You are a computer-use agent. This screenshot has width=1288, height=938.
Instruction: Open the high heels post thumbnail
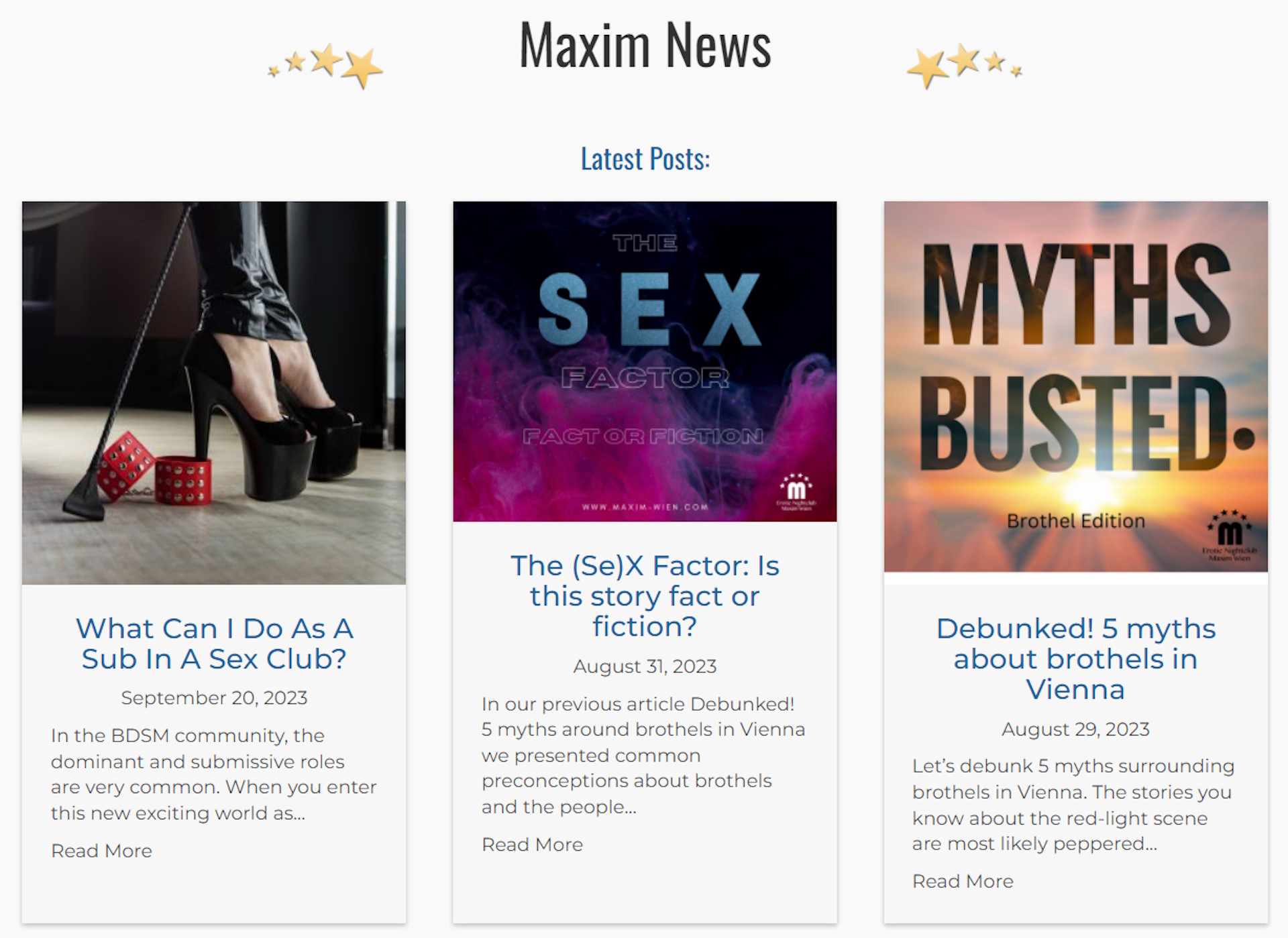click(214, 393)
